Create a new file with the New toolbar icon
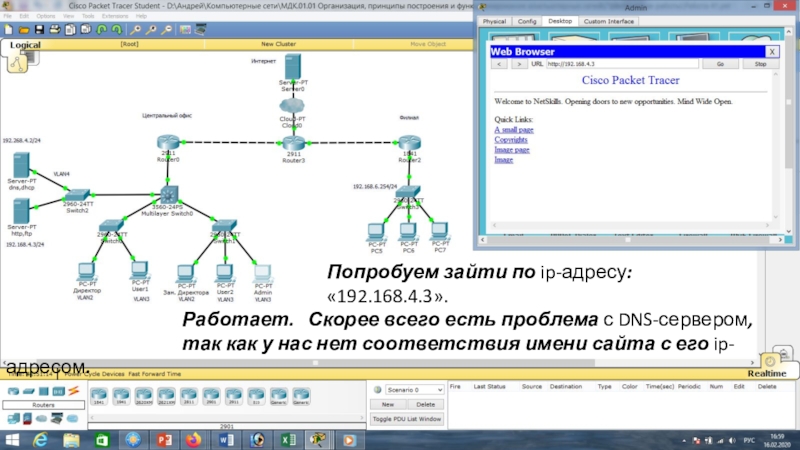 coord(9,30)
